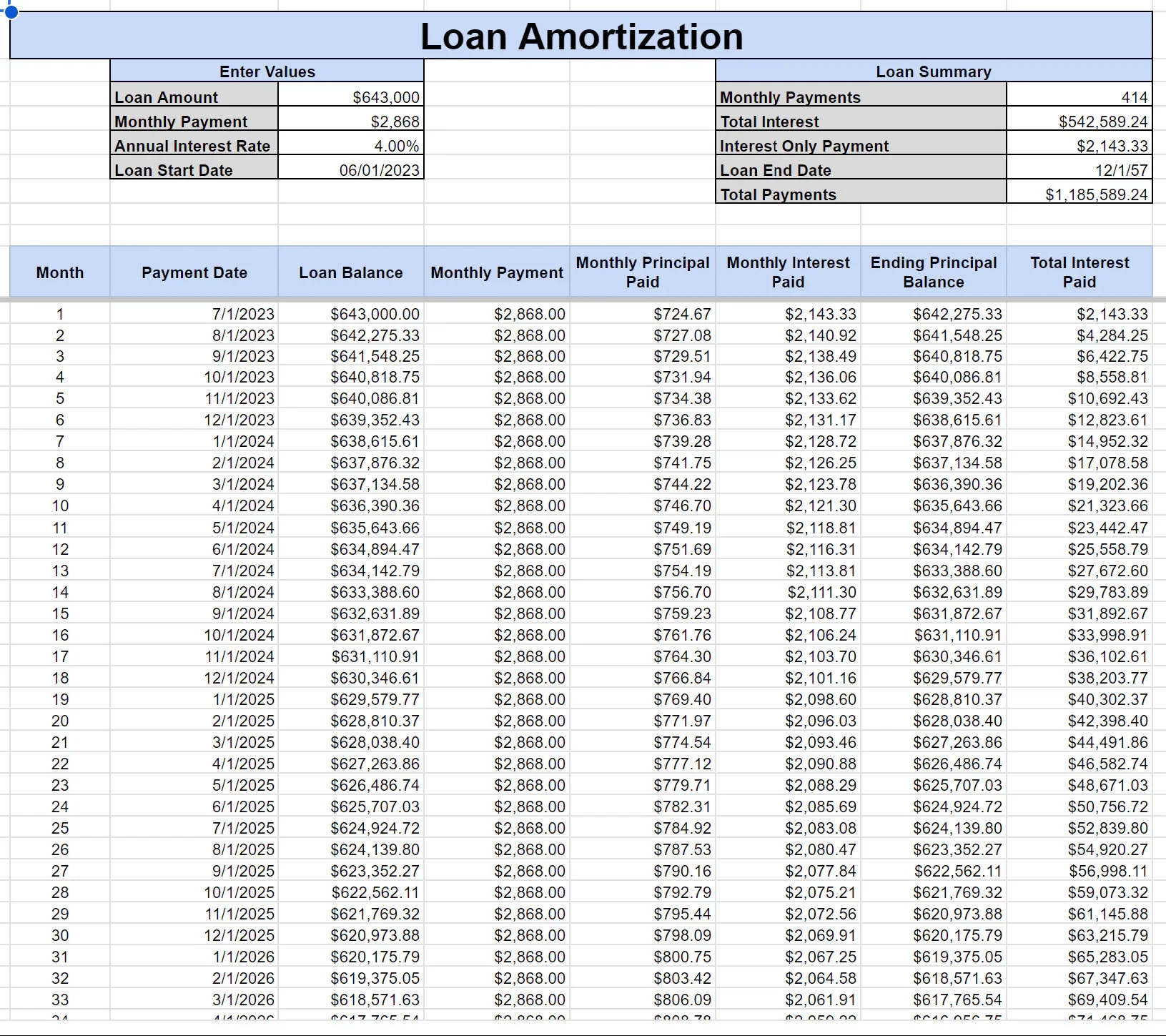Click the Enter Values section header

[x=267, y=71]
